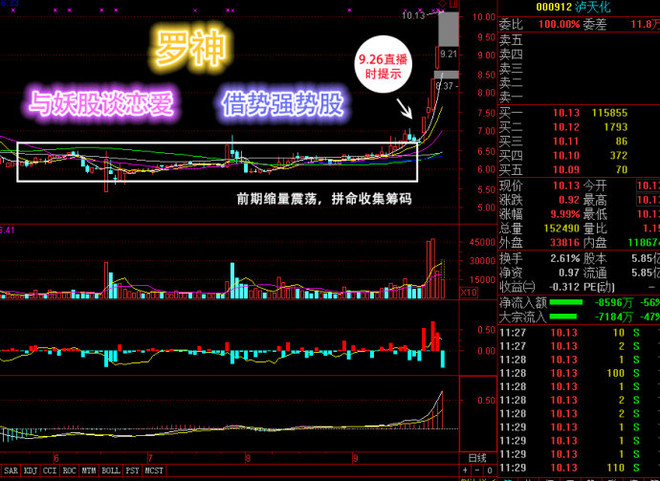Viewport: 660px width, 481px height.
Task: Click the X10 volume multiplier box
Action: 469,292
